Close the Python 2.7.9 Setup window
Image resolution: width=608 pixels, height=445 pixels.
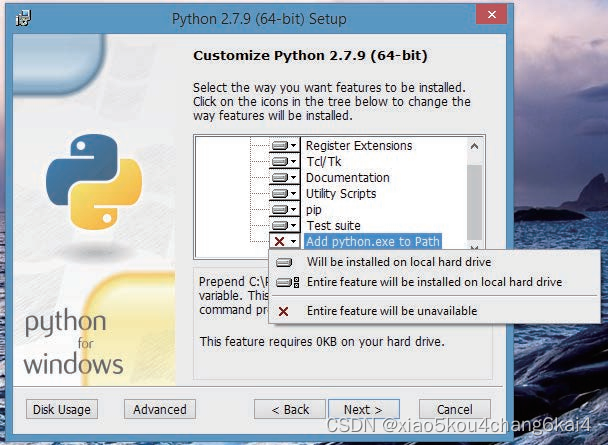pos(492,14)
